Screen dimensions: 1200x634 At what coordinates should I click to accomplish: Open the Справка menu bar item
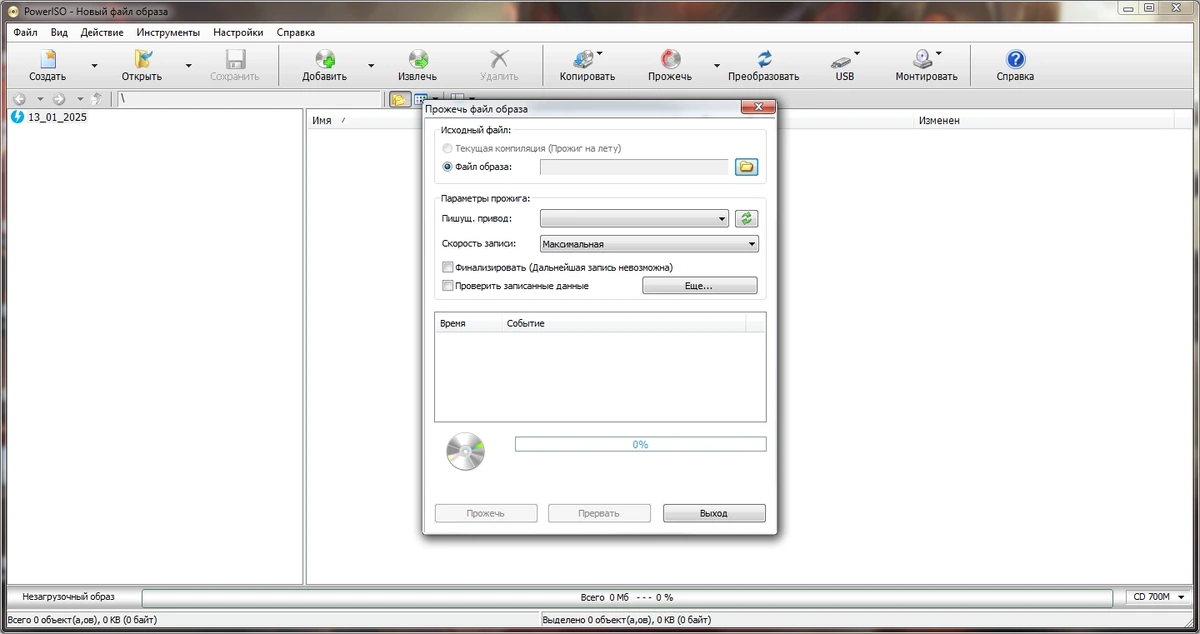pos(295,32)
